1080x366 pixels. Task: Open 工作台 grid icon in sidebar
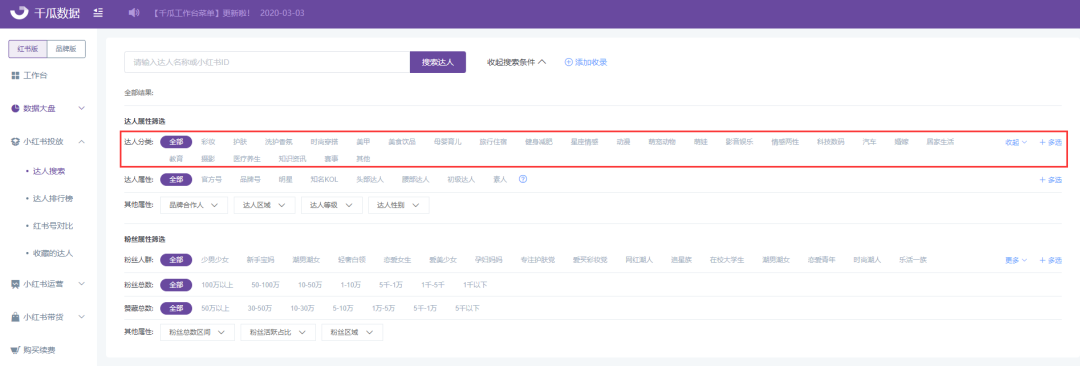coord(15,75)
